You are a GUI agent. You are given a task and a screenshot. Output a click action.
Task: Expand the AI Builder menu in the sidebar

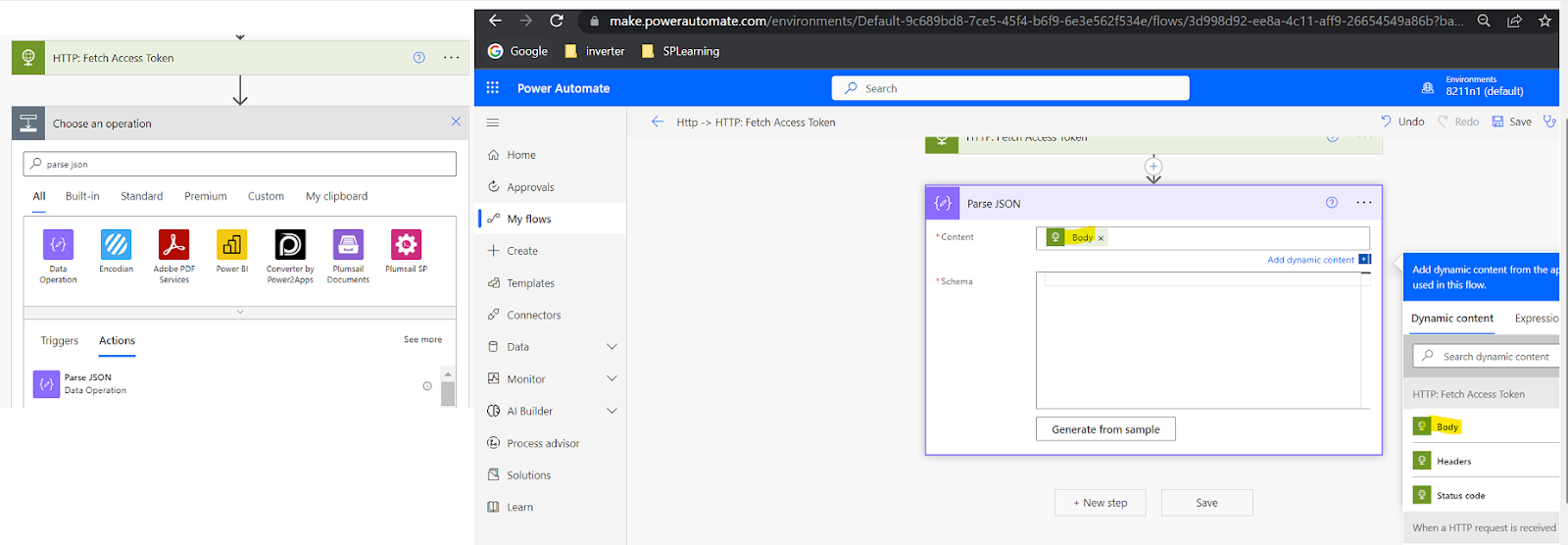(x=612, y=411)
